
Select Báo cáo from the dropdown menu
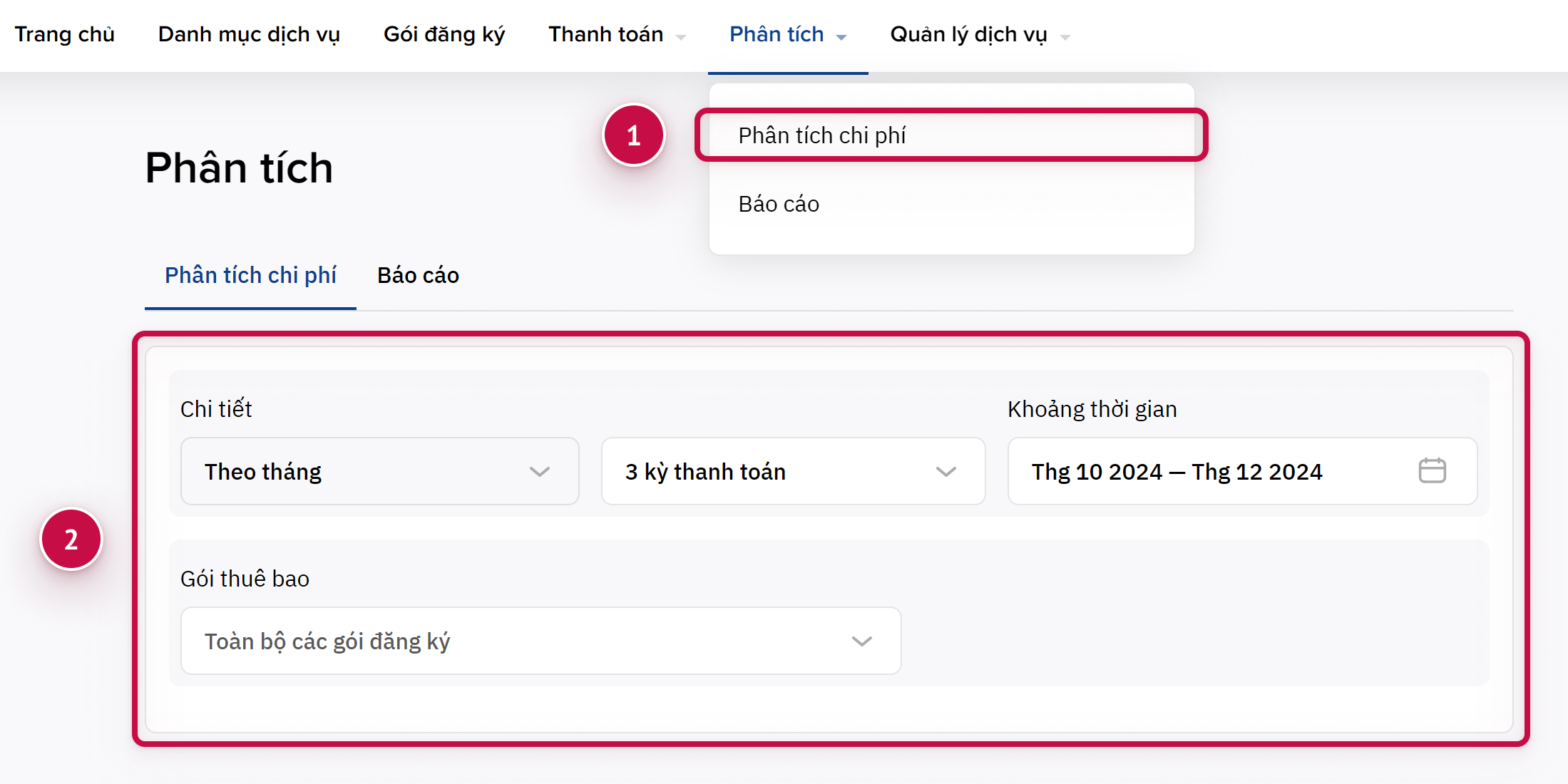coord(779,205)
